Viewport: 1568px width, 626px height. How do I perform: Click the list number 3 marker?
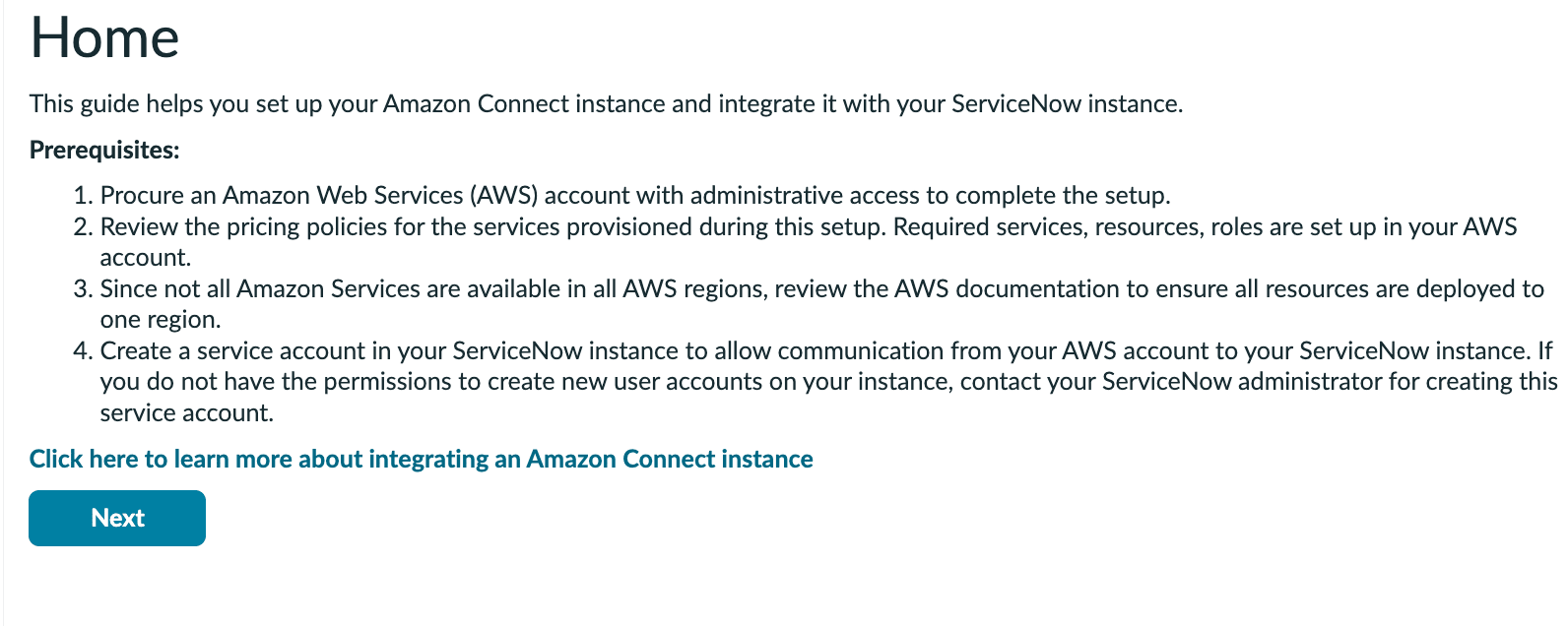83,288
